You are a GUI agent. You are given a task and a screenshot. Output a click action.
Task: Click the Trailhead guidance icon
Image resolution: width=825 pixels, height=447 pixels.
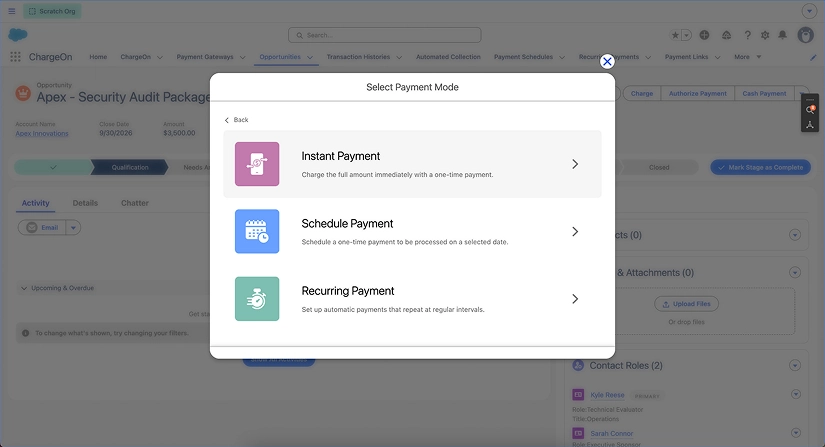point(727,35)
